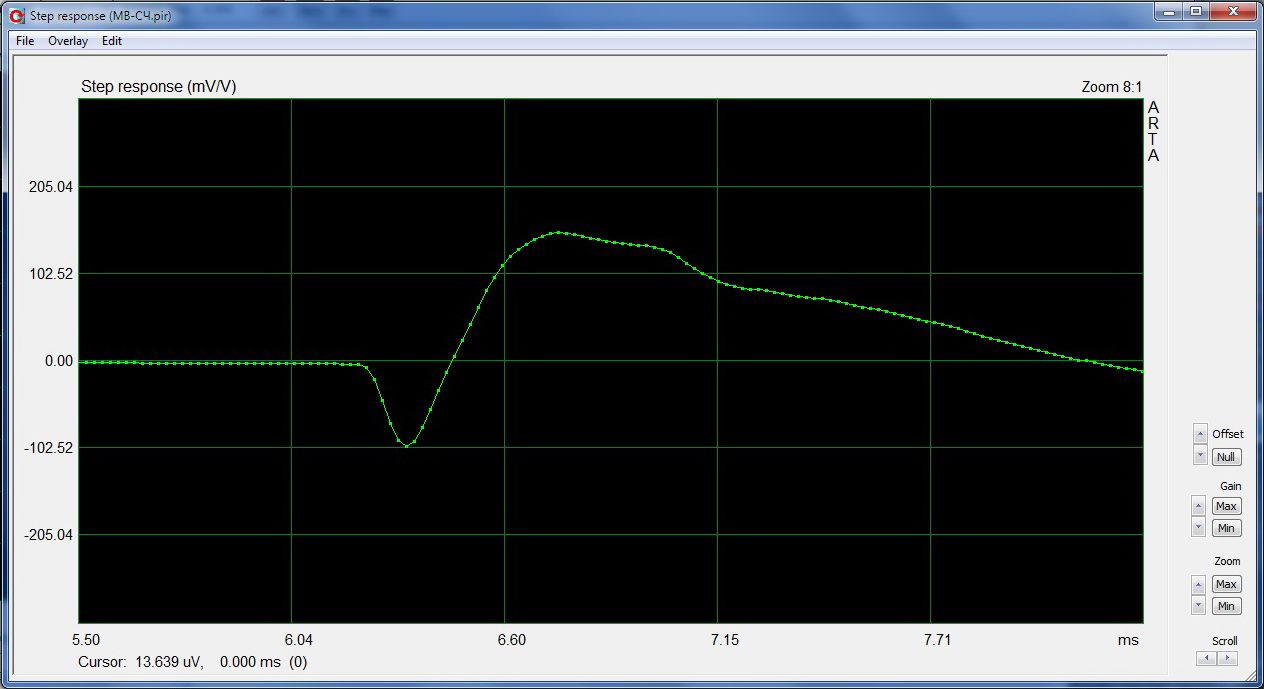Click the Cursor readout '13.639 uV'

(168, 662)
